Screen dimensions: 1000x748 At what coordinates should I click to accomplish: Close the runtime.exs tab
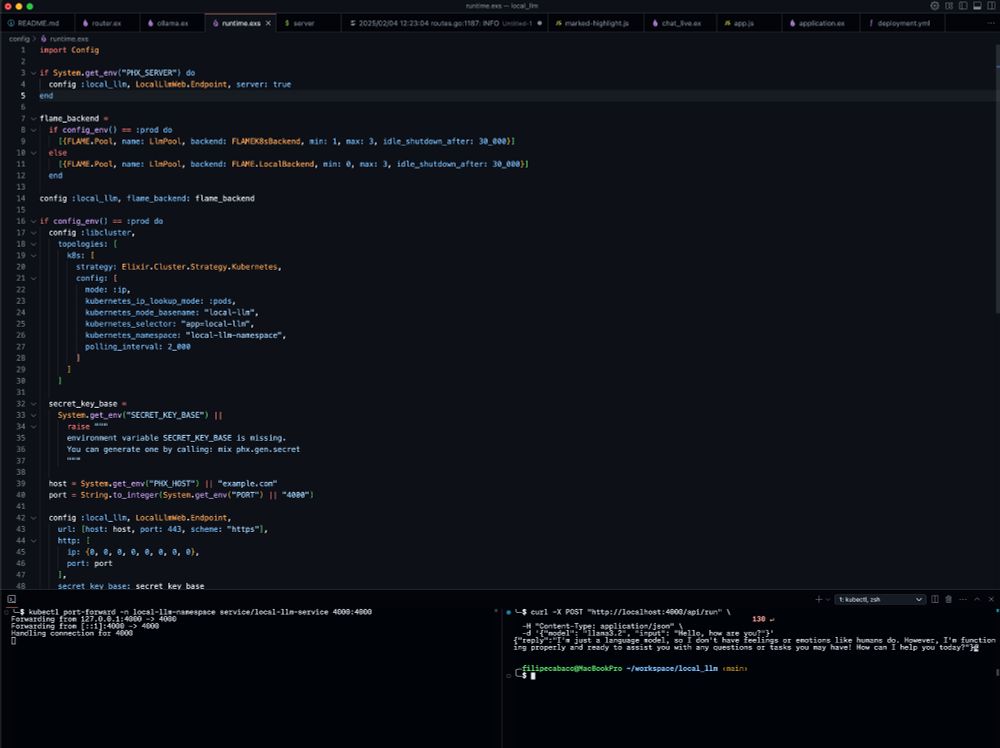coord(268,23)
